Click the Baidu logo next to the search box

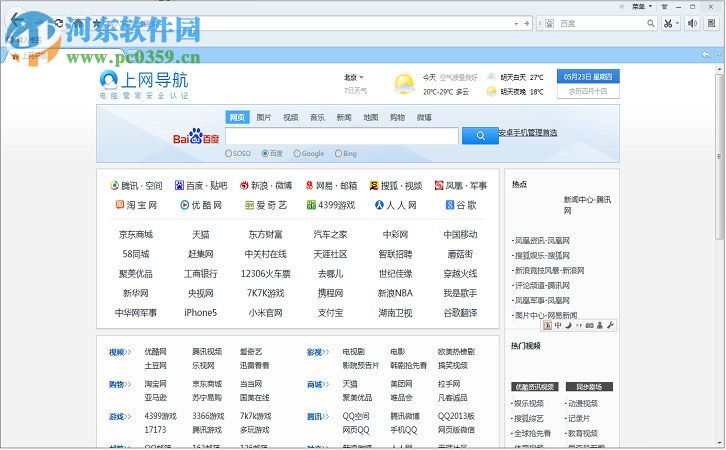point(195,136)
